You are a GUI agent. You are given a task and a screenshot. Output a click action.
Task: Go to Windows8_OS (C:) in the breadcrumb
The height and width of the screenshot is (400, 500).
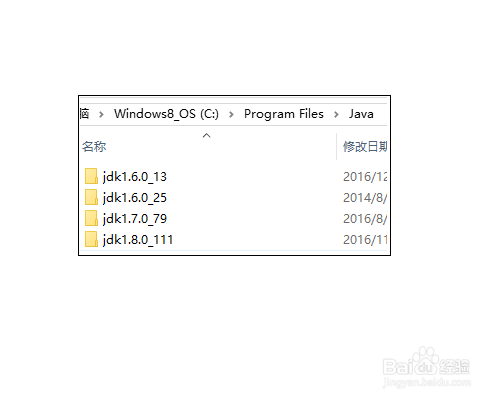pos(166,114)
